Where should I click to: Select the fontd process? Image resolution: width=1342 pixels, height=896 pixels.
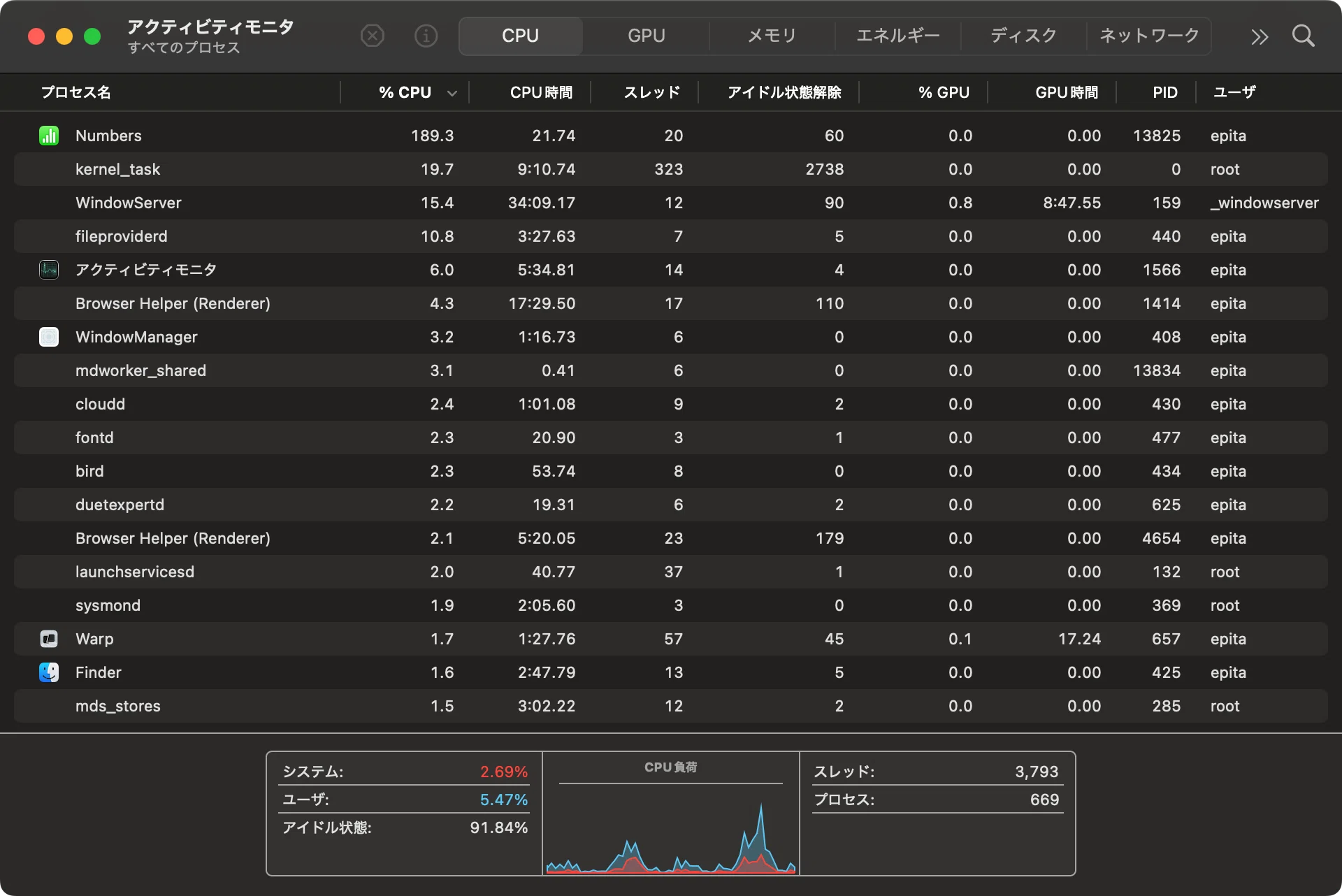point(671,438)
